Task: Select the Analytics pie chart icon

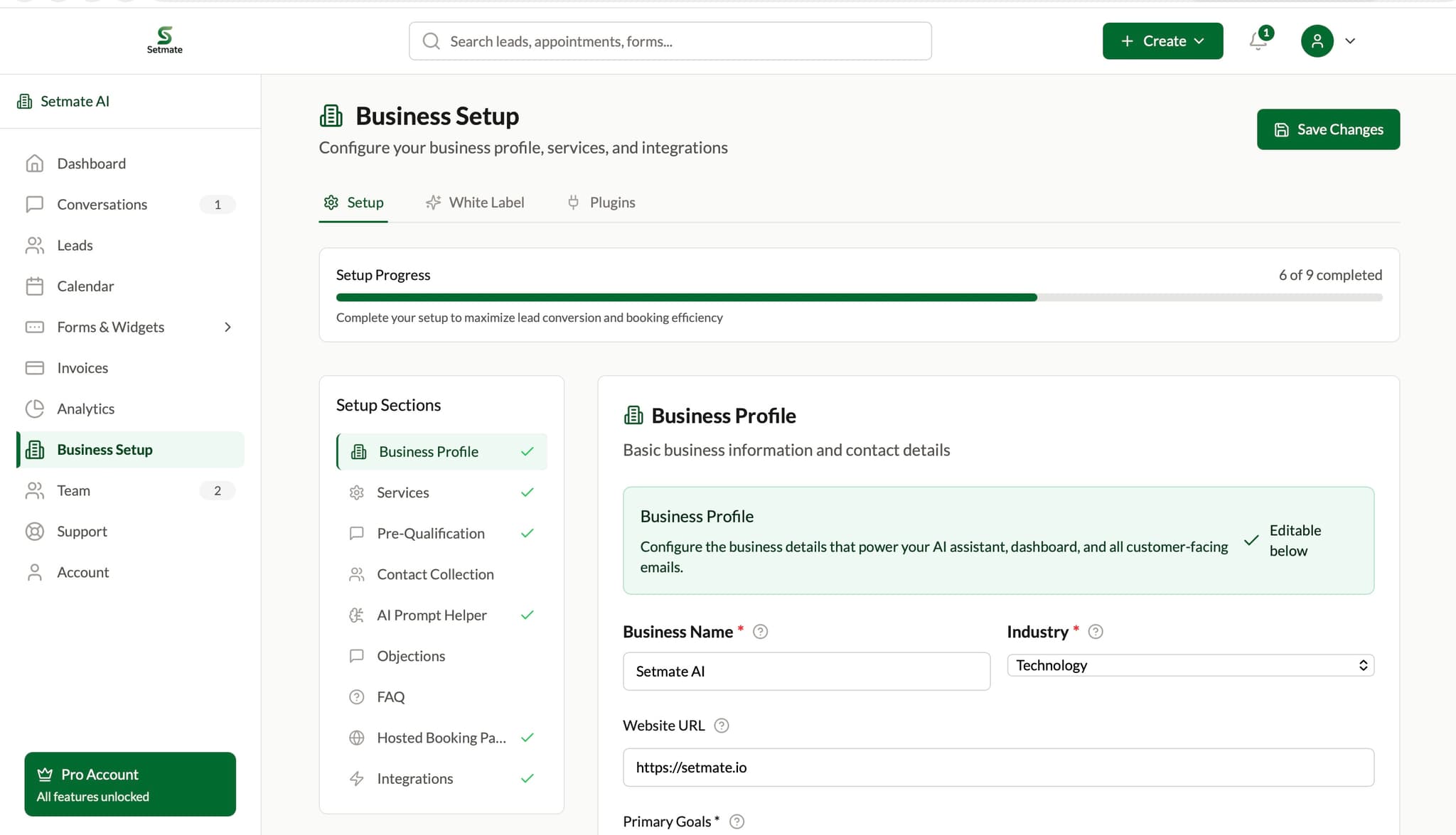Action: point(35,409)
